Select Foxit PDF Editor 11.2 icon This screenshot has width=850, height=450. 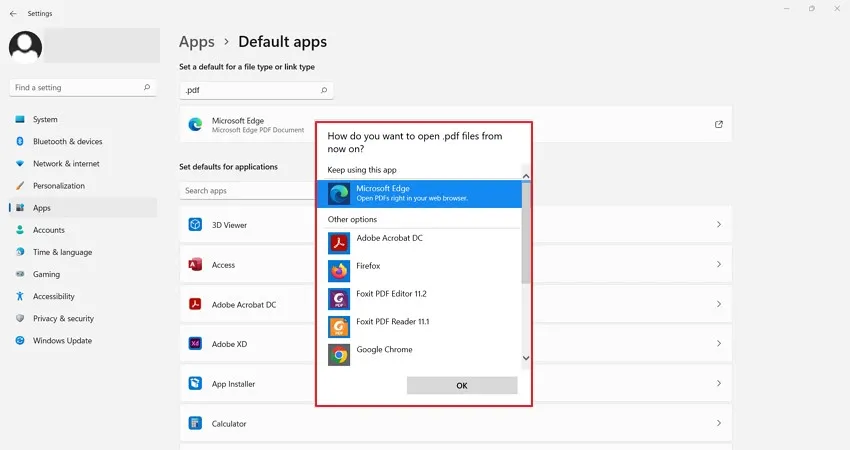pyautogui.click(x=339, y=299)
